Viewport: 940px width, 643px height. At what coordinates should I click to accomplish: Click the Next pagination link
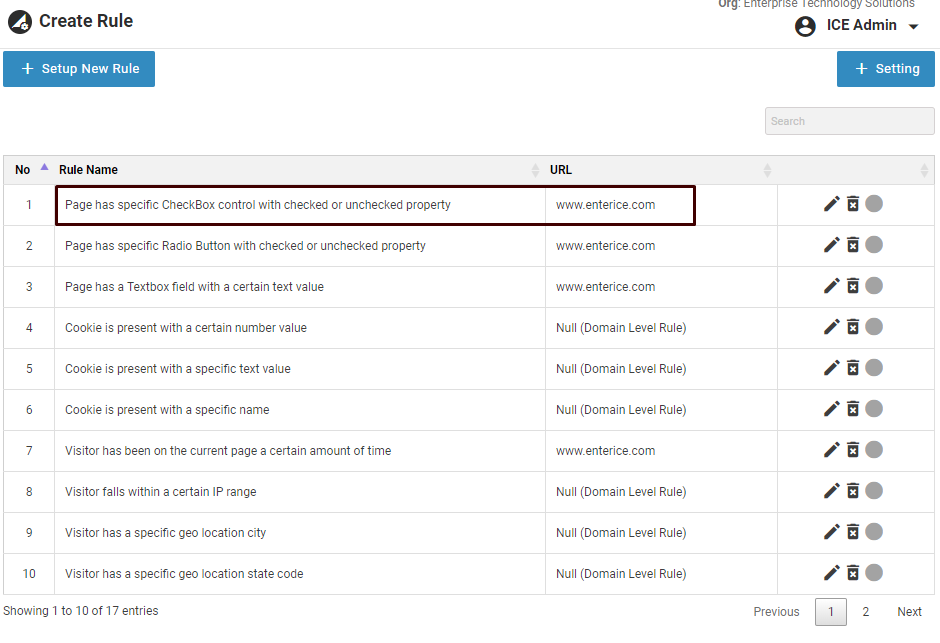pos(909,612)
